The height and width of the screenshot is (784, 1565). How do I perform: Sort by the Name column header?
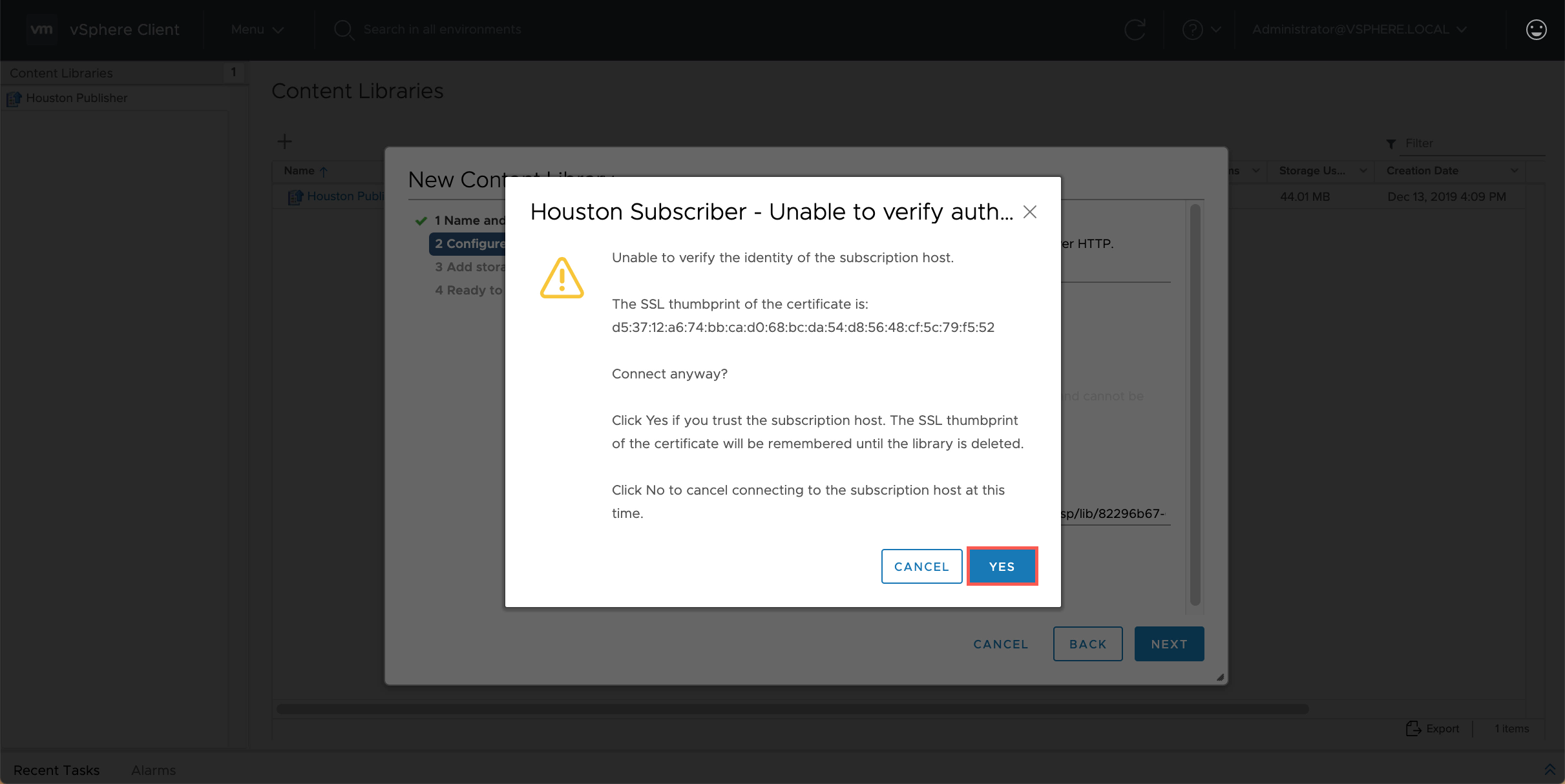pos(299,171)
